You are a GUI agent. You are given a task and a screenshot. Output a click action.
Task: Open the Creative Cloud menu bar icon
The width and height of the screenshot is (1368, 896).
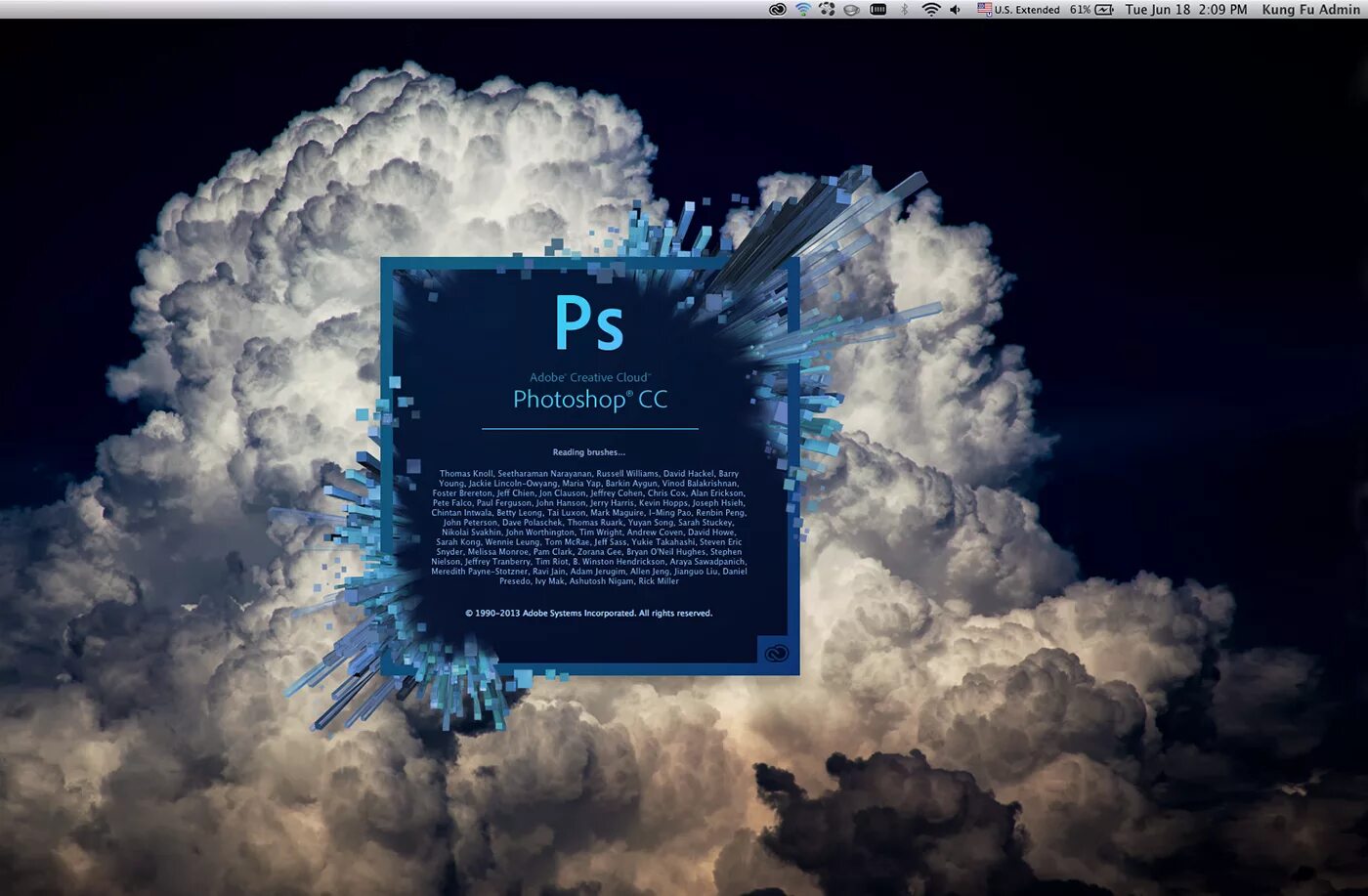point(778,10)
